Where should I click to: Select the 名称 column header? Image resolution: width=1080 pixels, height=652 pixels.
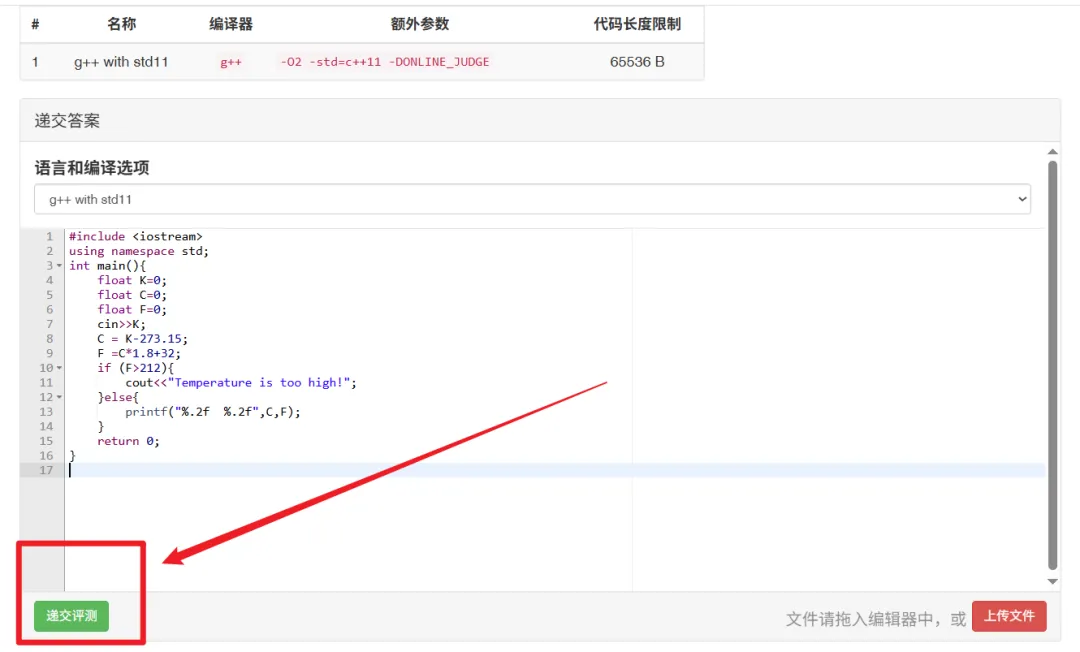(x=121, y=23)
